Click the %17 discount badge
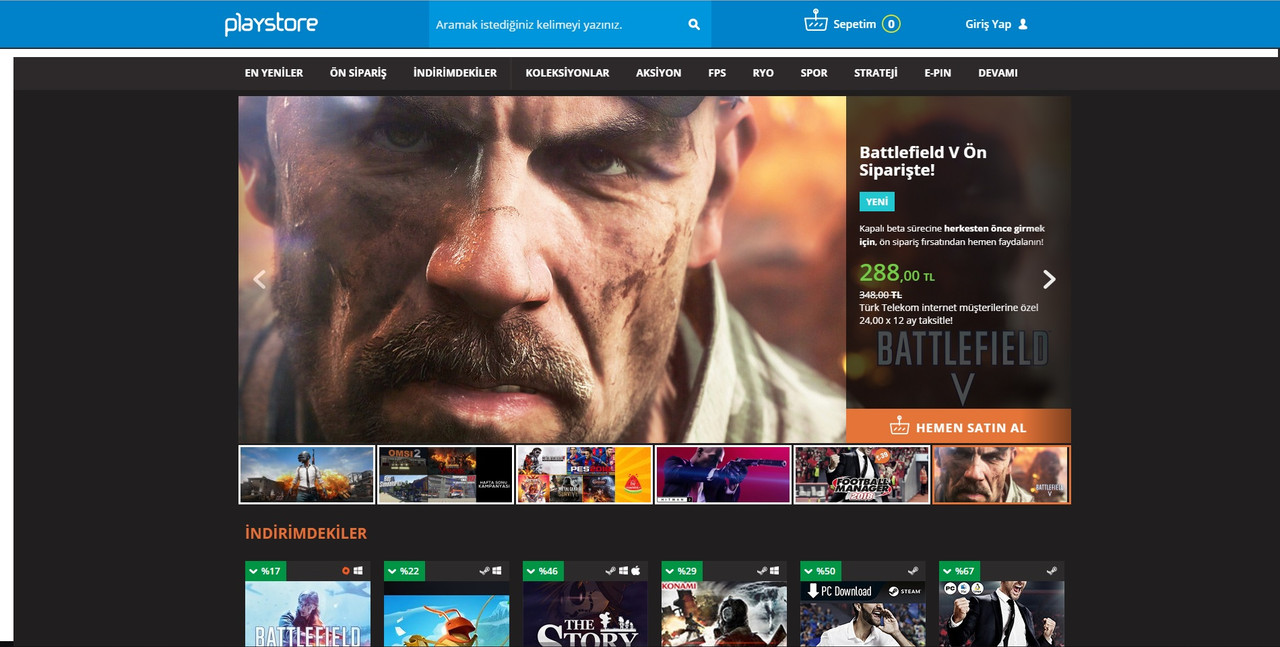Viewport: 1280px width, 647px height. click(266, 571)
